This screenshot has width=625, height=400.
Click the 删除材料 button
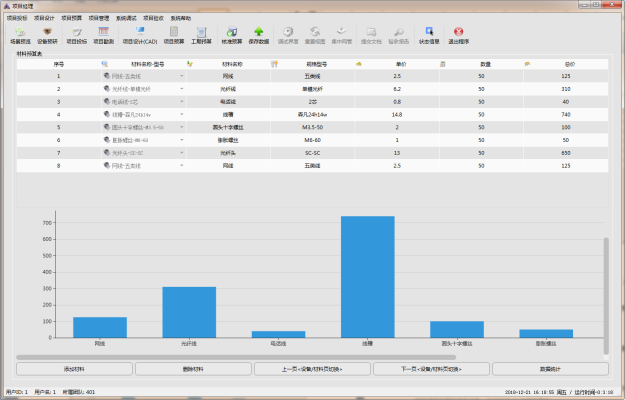coord(193,369)
